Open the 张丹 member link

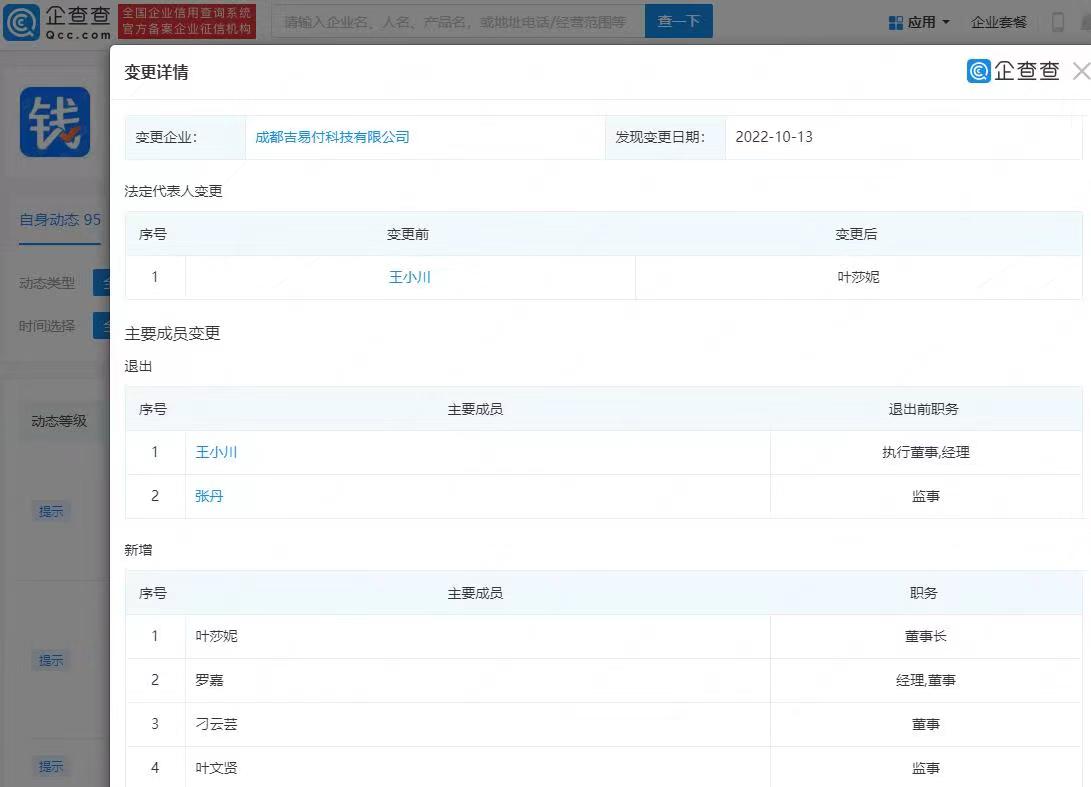point(209,496)
